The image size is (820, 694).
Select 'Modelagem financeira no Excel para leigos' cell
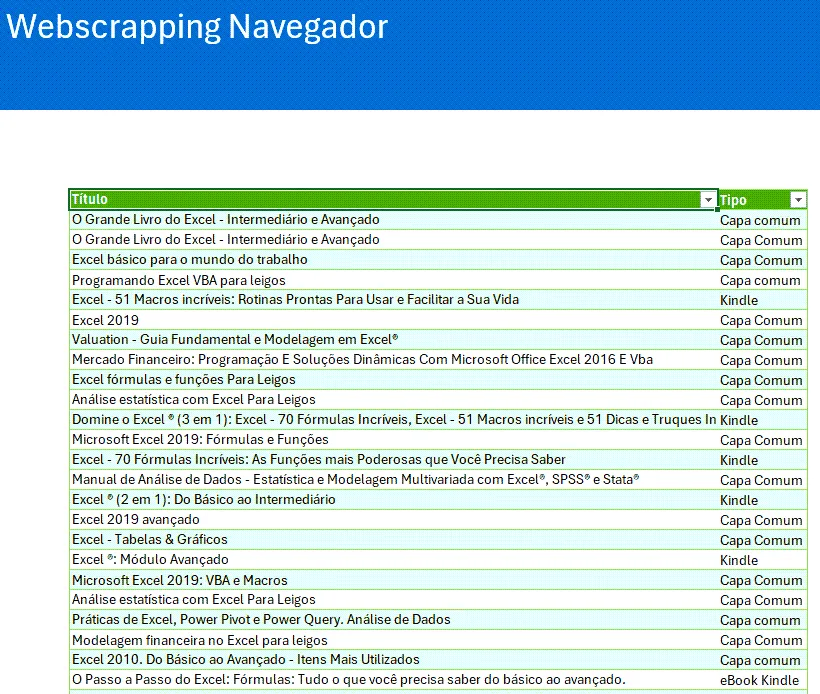click(393, 640)
